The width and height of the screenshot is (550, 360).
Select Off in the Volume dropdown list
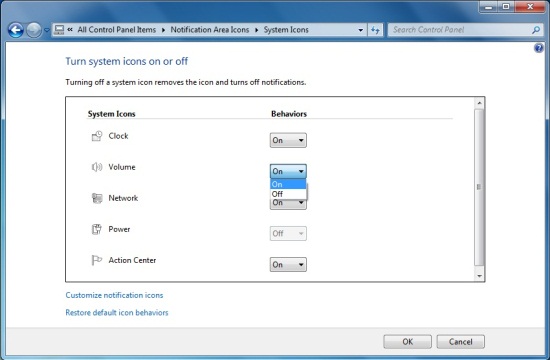point(288,194)
